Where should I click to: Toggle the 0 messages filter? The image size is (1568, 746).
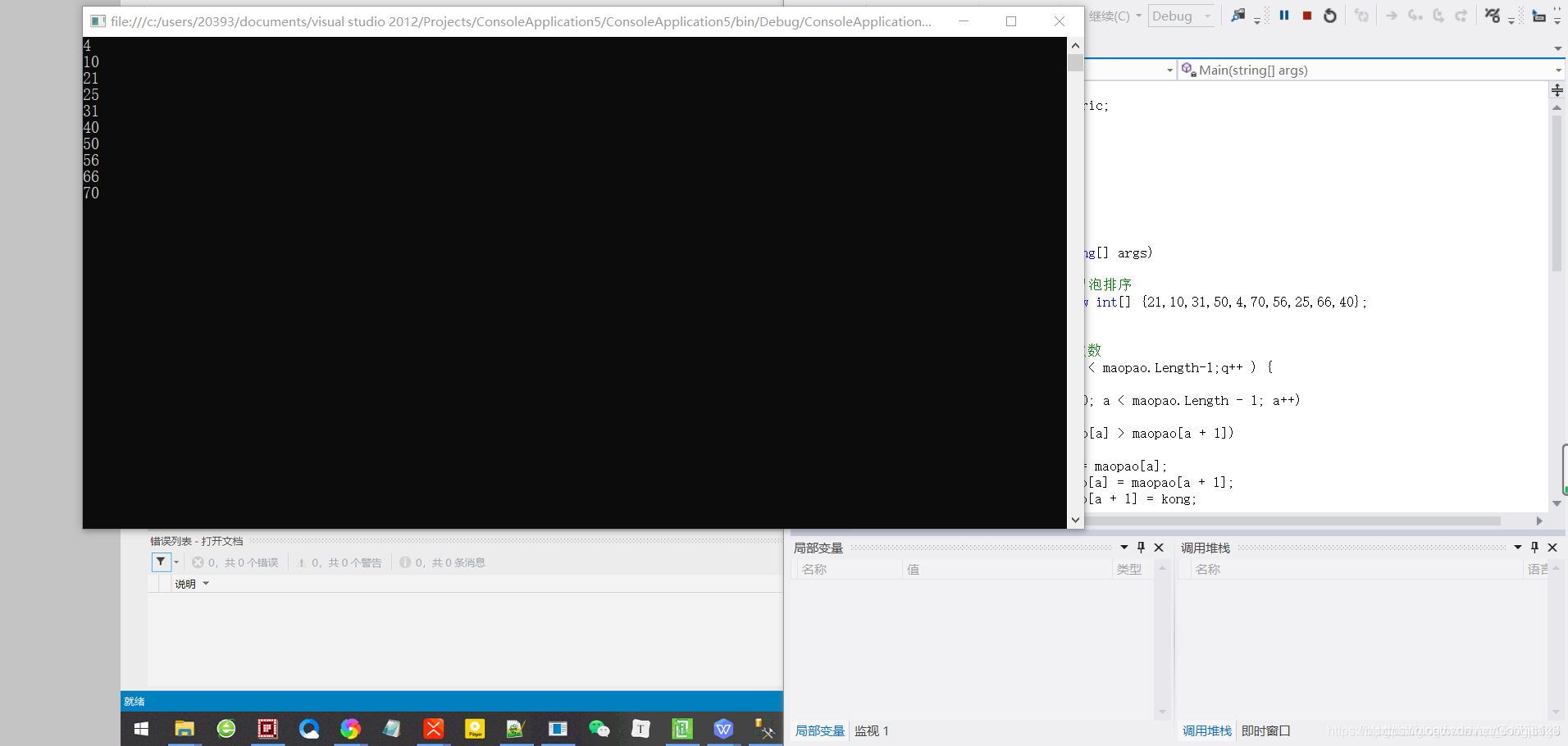443,562
